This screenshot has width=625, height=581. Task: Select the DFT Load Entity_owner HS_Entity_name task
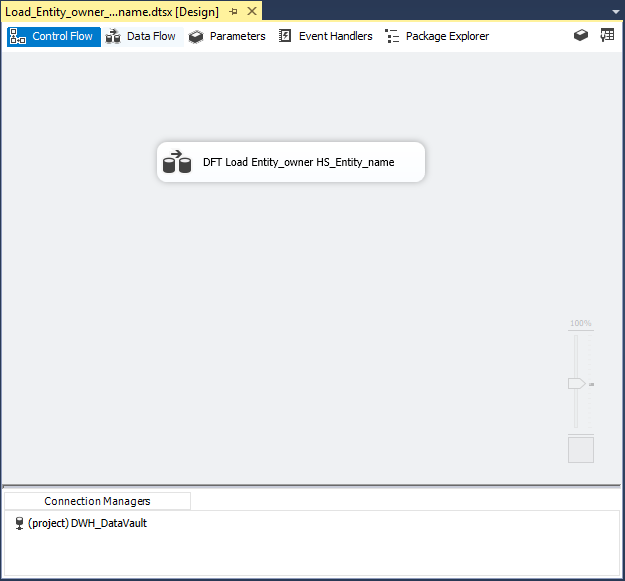(x=291, y=162)
